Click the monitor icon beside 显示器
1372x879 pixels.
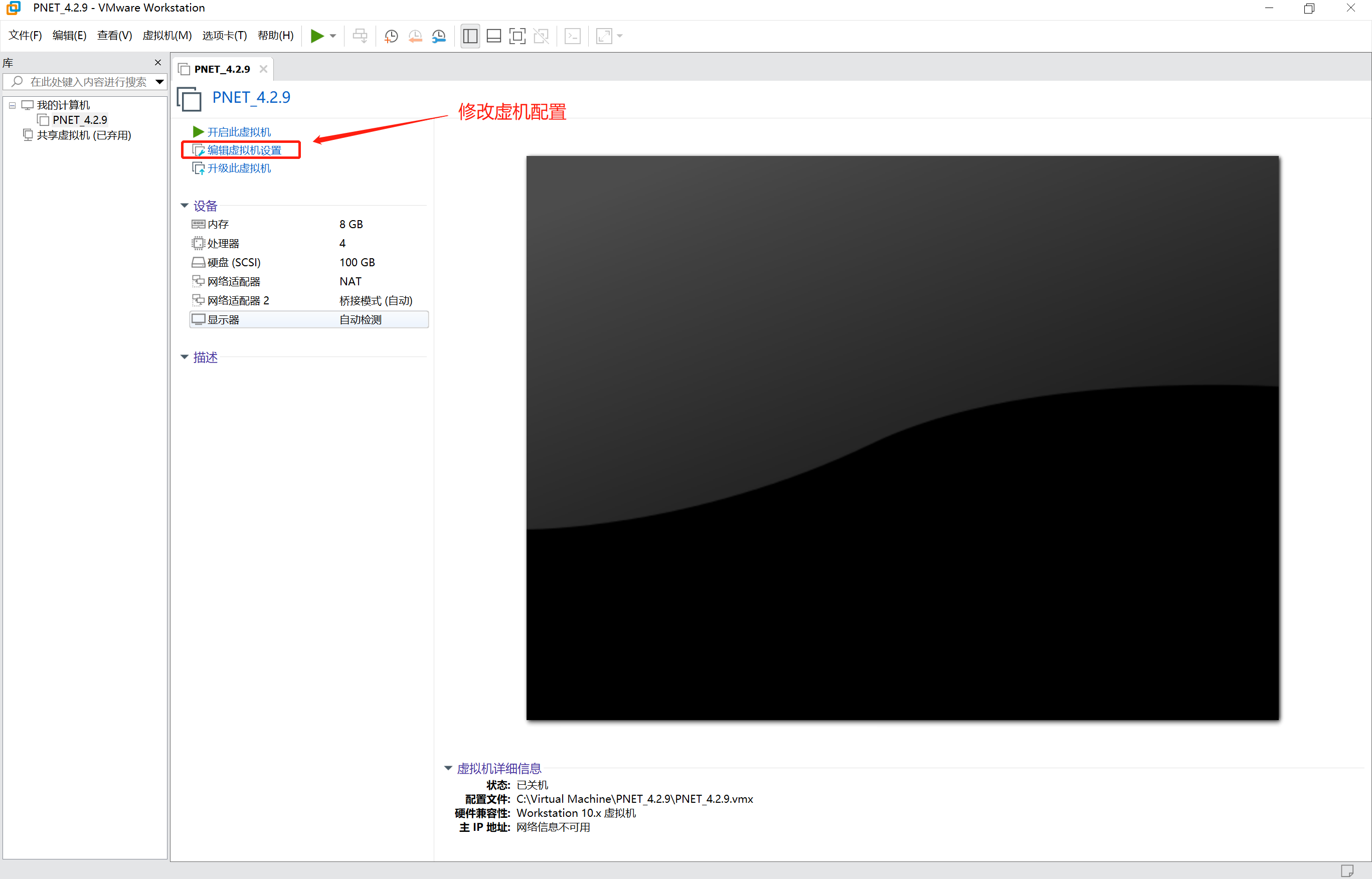point(198,319)
